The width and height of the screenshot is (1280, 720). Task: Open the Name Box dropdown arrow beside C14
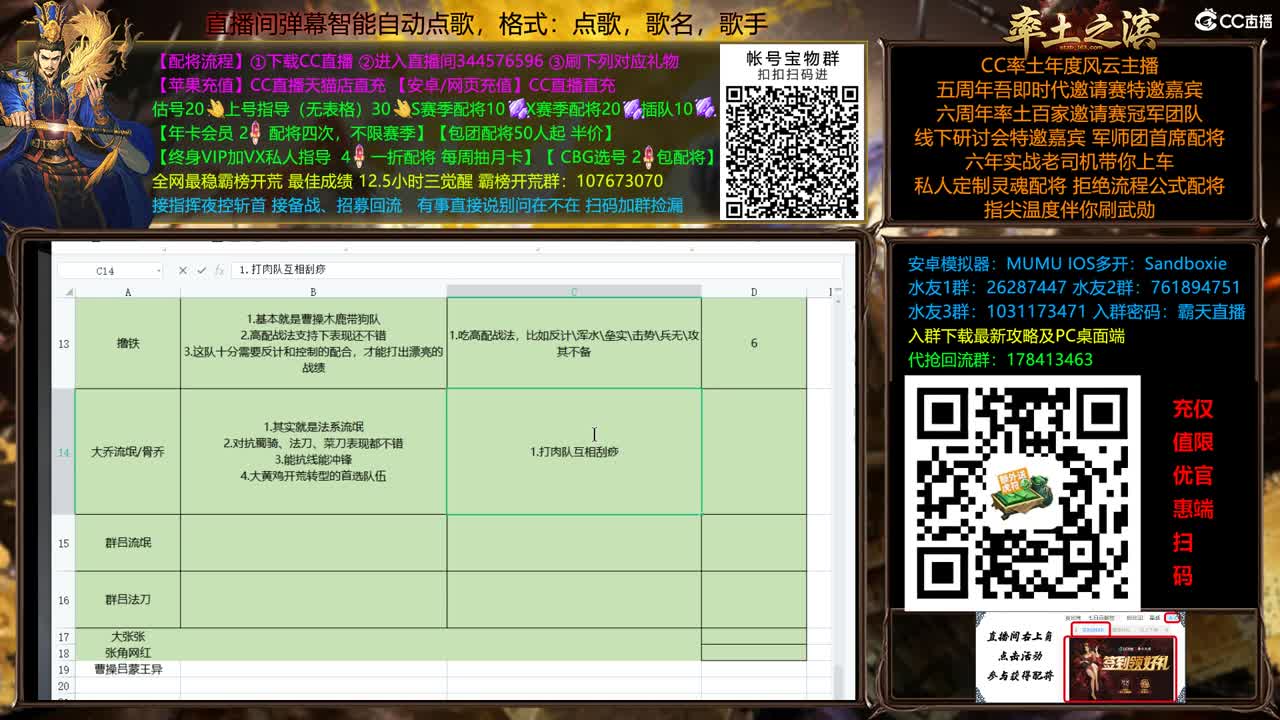click(x=158, y=271)
